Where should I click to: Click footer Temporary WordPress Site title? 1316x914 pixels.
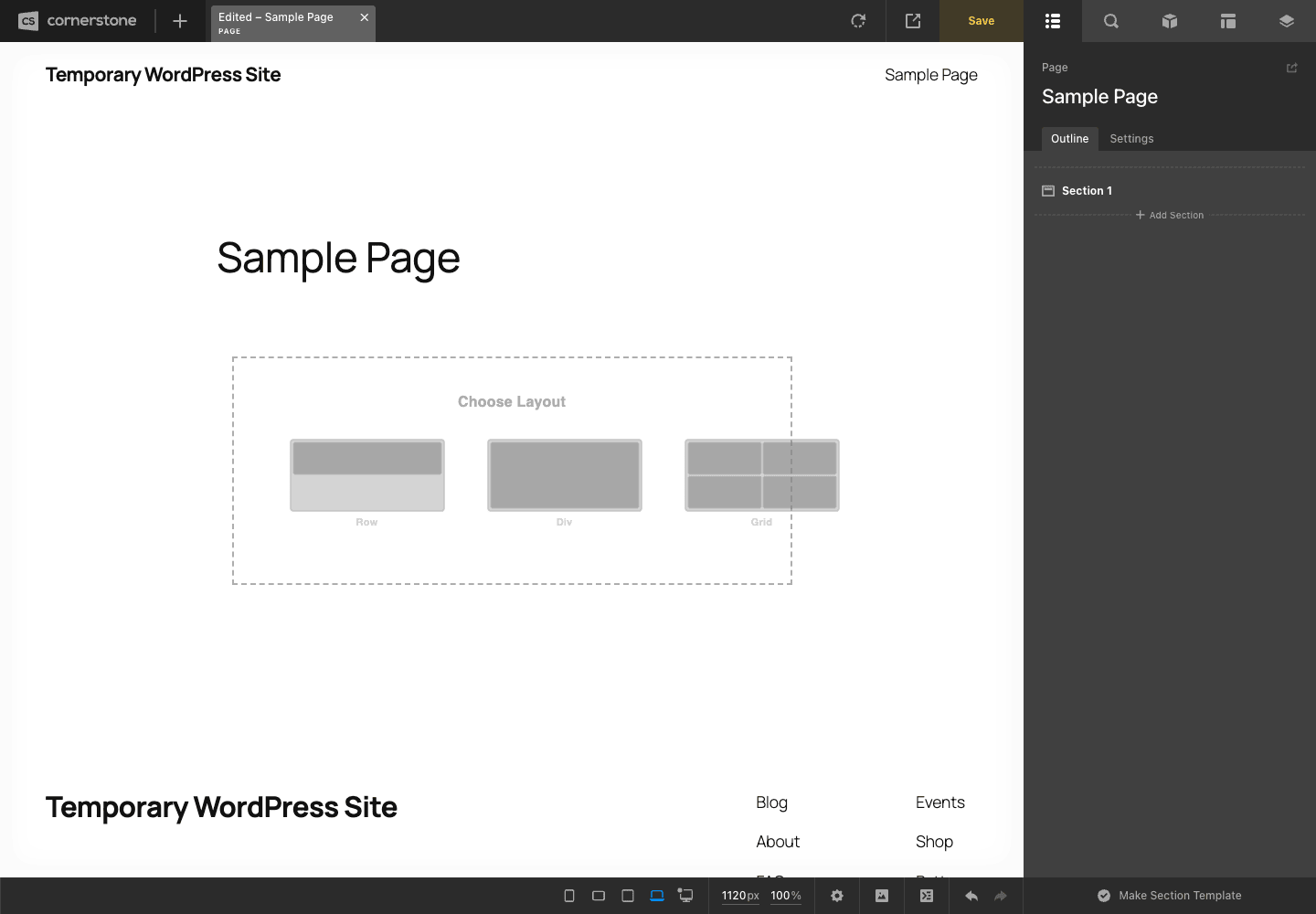tap(221, 807)
